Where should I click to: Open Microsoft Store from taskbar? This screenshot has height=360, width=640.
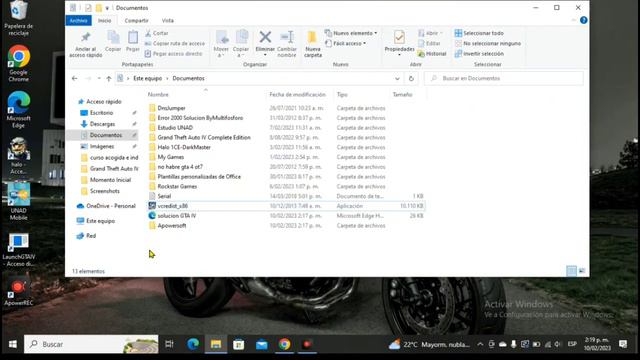point(239,344)
